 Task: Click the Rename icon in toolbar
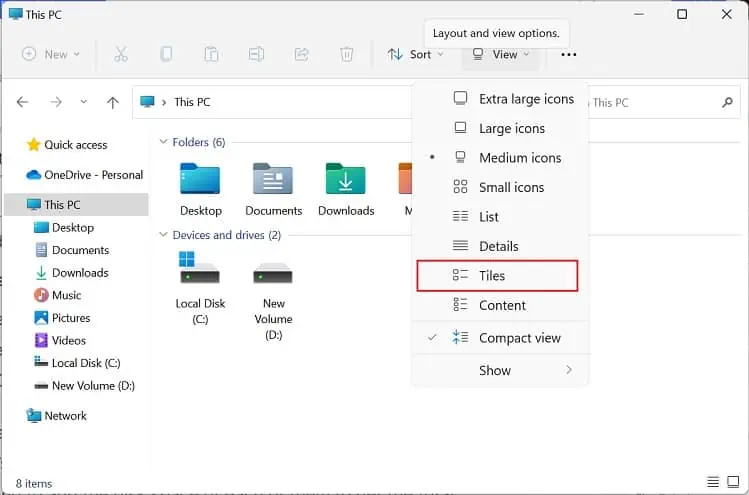[x=257, y=54]
